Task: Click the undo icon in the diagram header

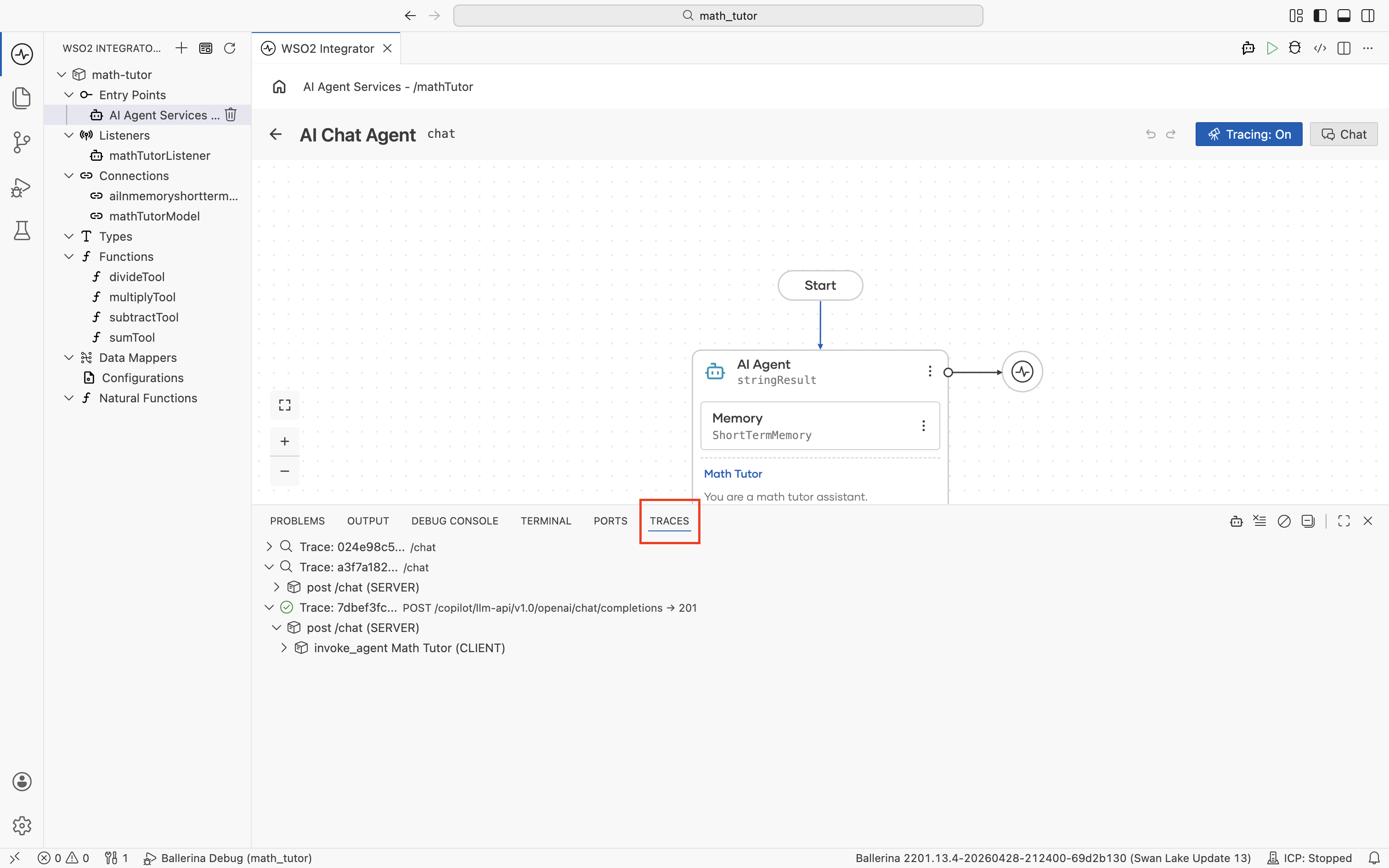Action: click(x=1151, y=134)
